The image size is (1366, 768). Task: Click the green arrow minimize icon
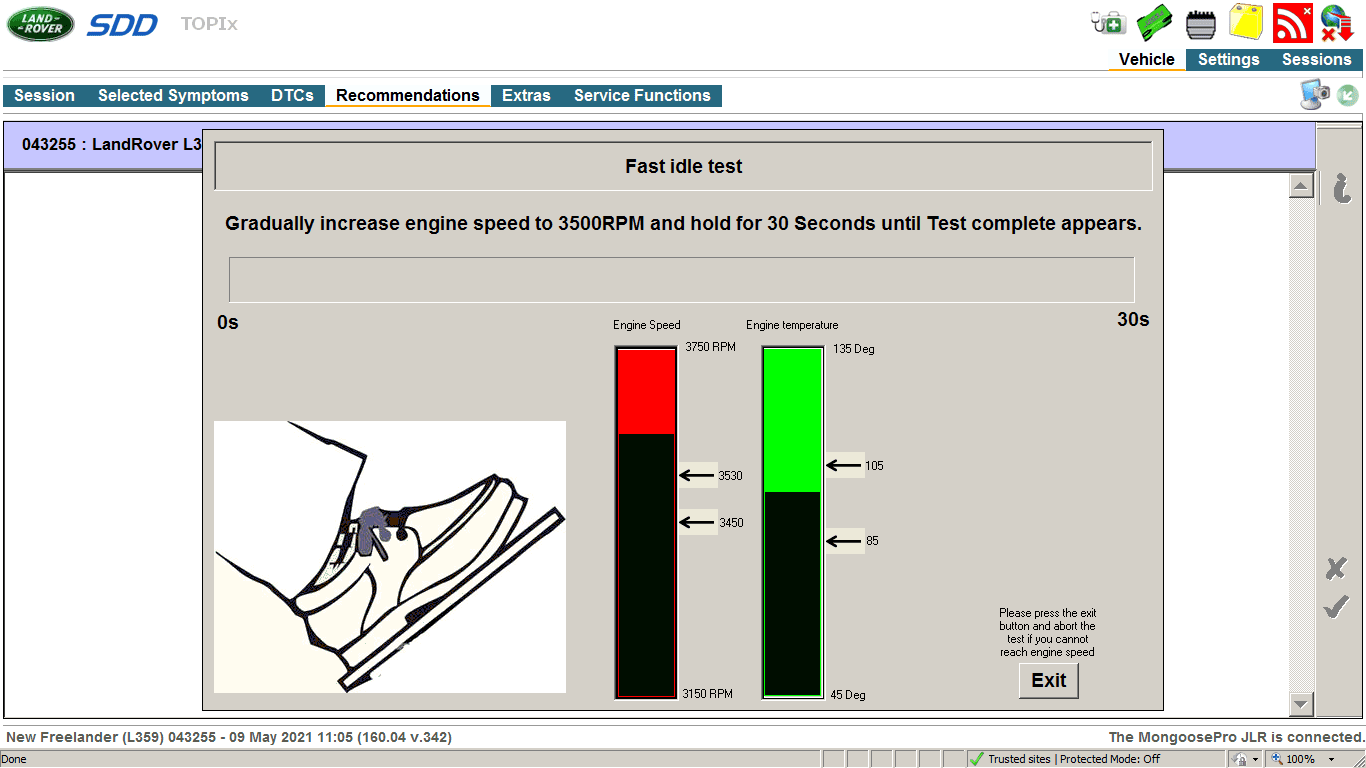coord(1347,95)
